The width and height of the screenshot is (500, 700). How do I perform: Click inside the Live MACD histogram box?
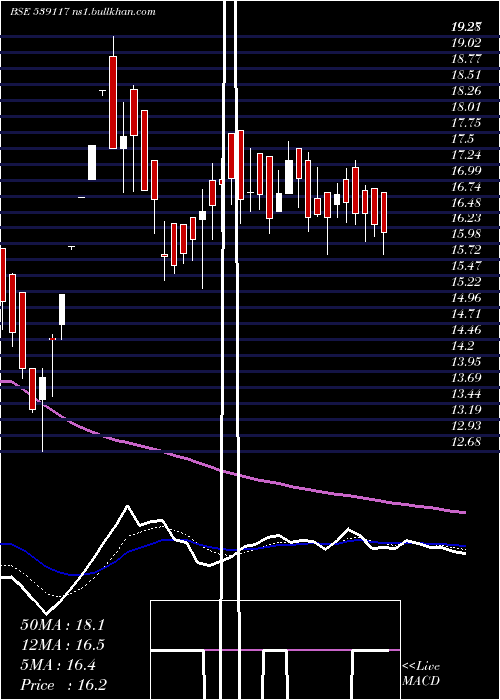tap(275, 650)
